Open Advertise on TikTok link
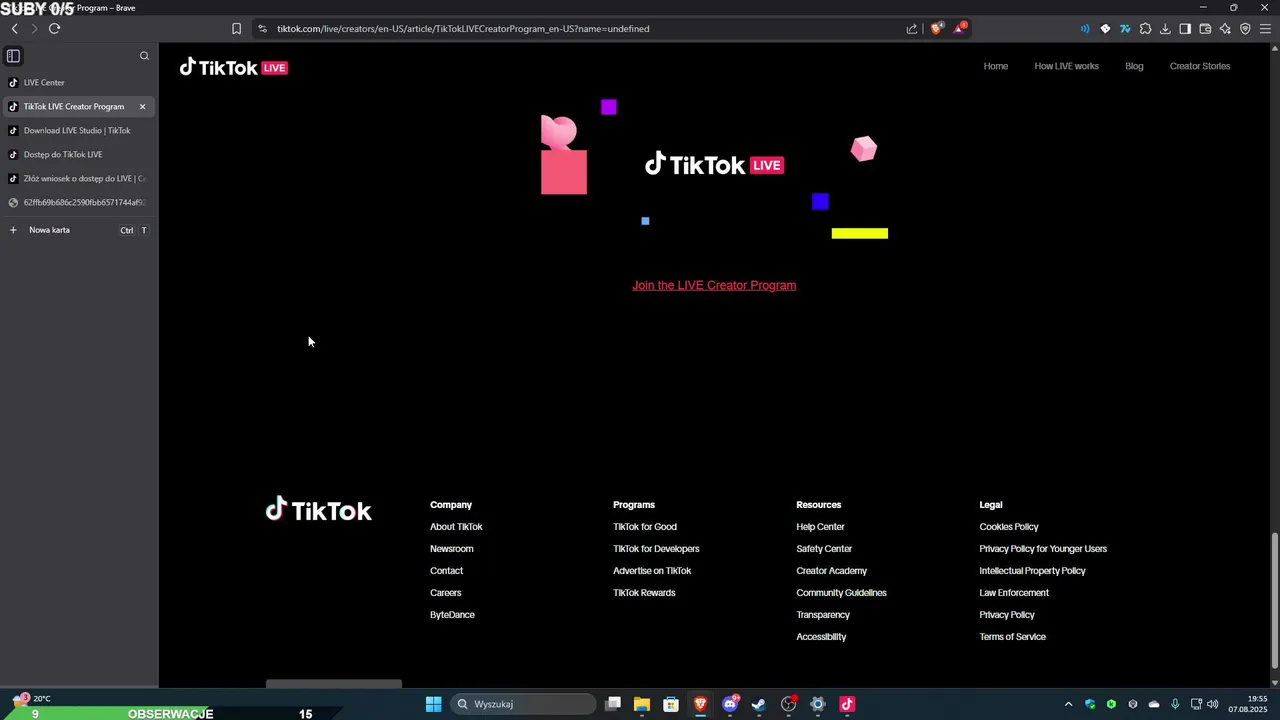This screenshot has height=720, width=1280. [x=652, y=571]
